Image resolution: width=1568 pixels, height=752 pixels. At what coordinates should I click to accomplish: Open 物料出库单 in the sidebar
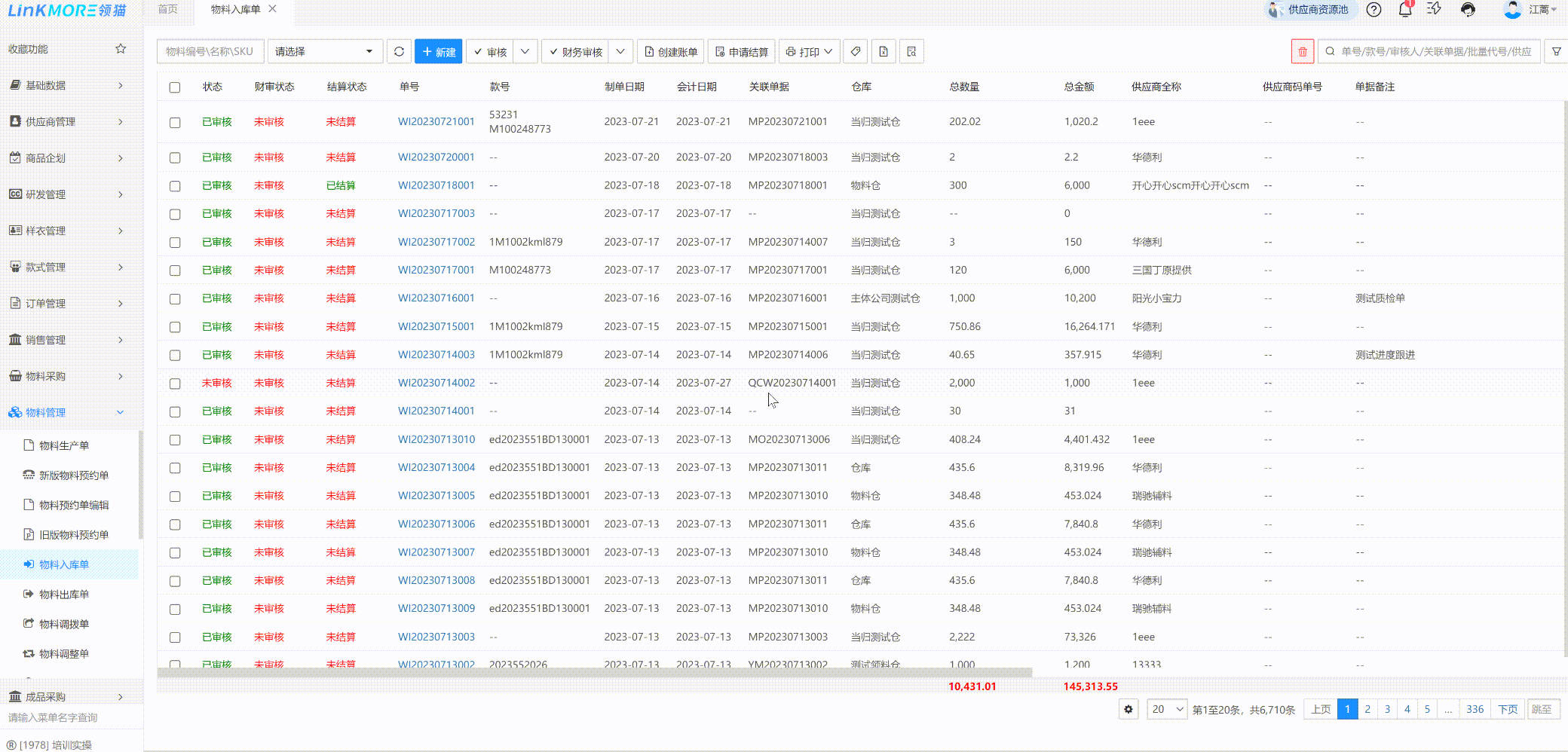coord(64,595)
